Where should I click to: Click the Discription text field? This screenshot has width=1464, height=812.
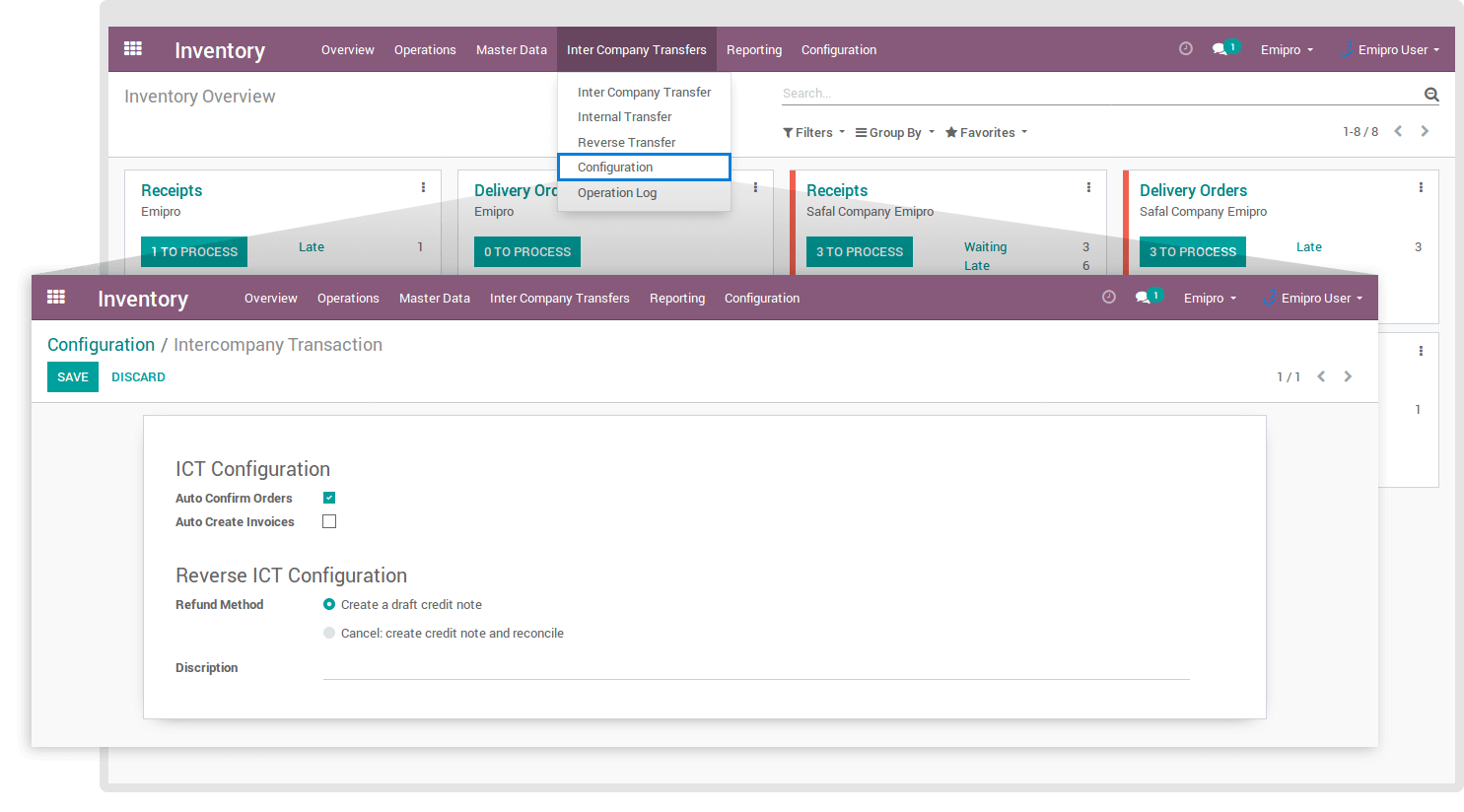[755, 668]
